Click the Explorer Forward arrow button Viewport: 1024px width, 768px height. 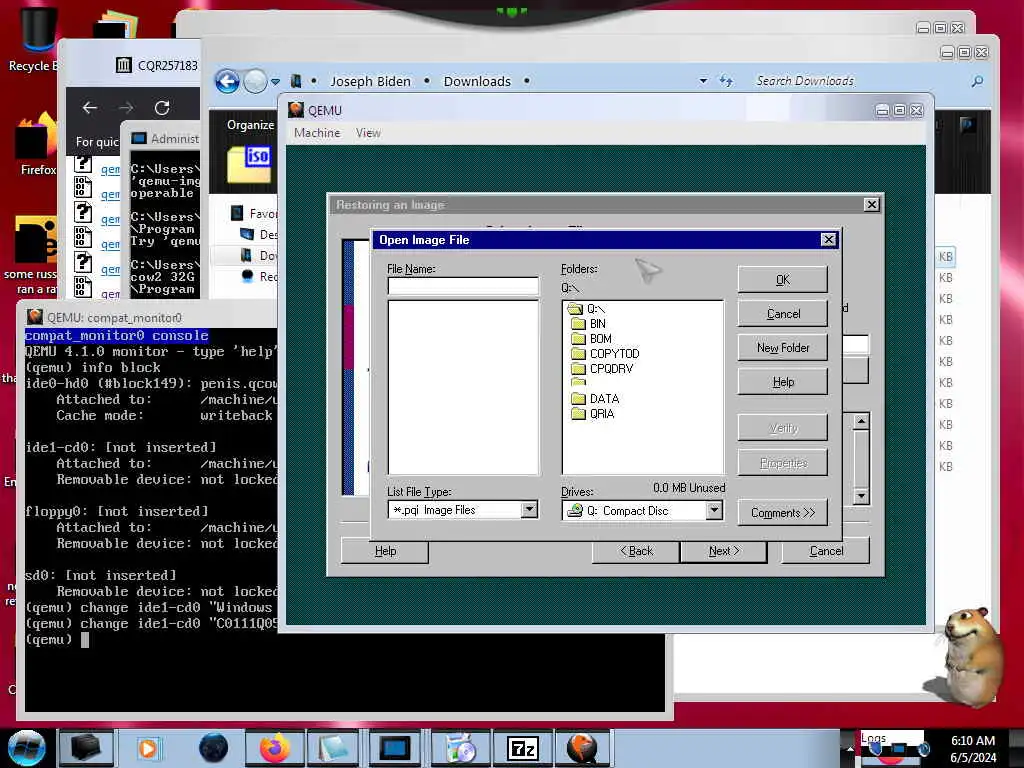coord(255,82)
